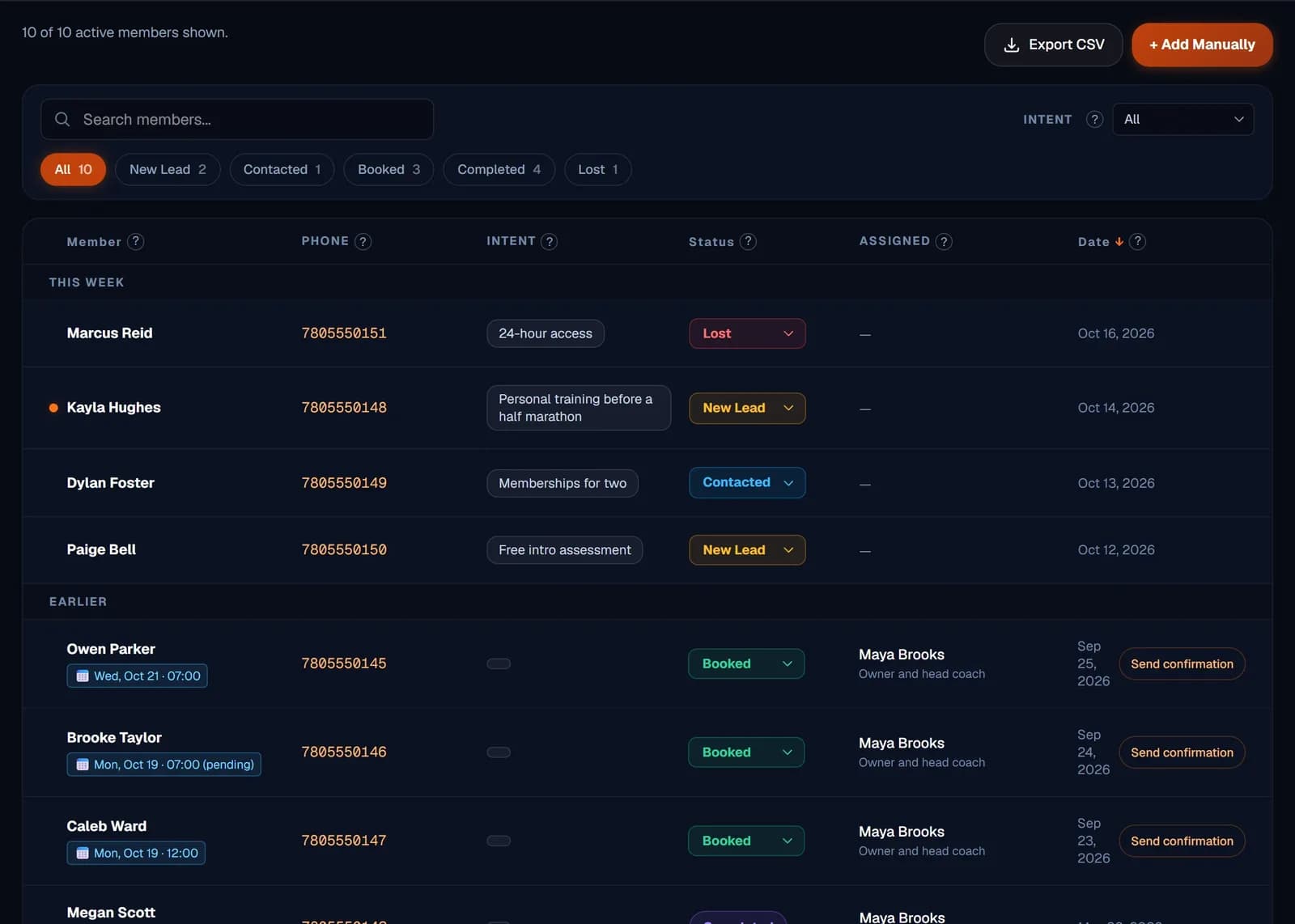Focus the Search members field
This screenshot has width=1295, height=924.
click(237, 119)
